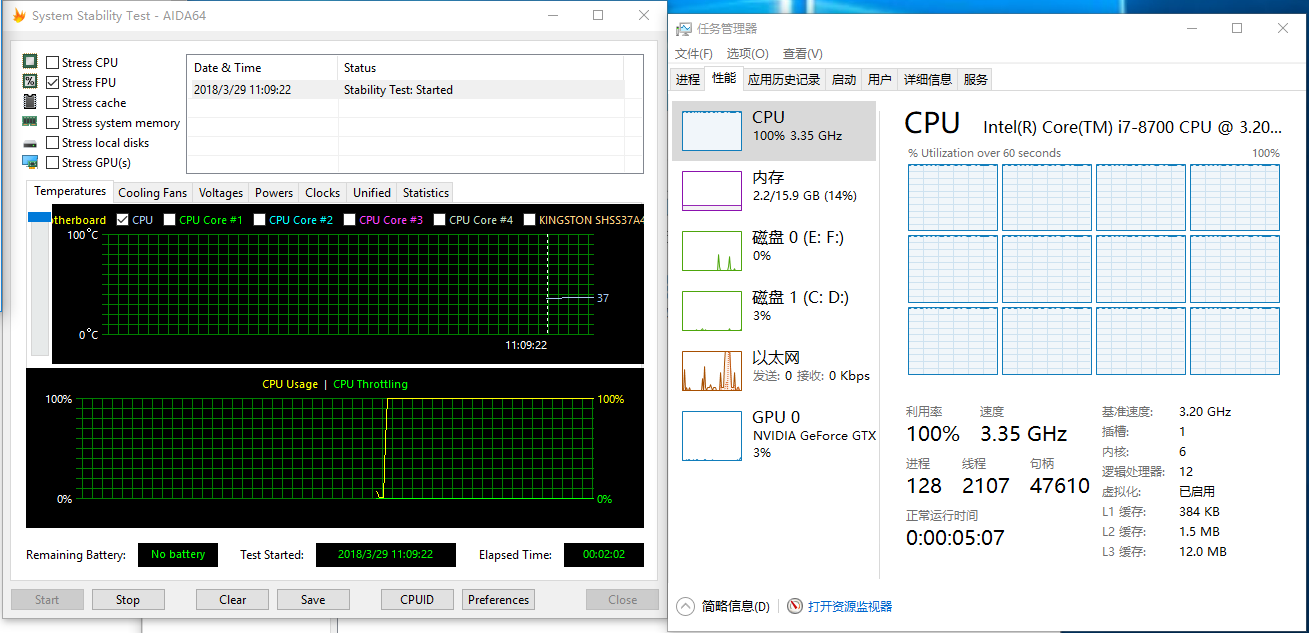Click the disk drive icon beside Stress local disks
1309x633 pixels.
coord(30,142)
